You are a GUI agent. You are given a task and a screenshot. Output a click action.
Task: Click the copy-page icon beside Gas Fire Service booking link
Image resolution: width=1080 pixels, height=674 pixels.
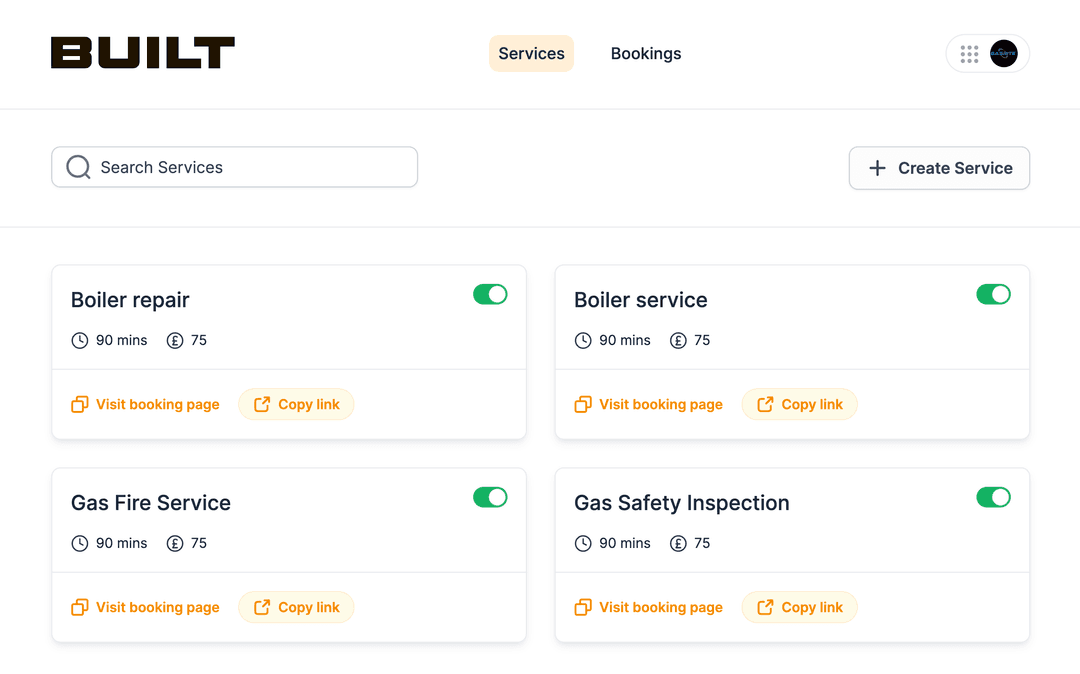[x=80, y=607]
